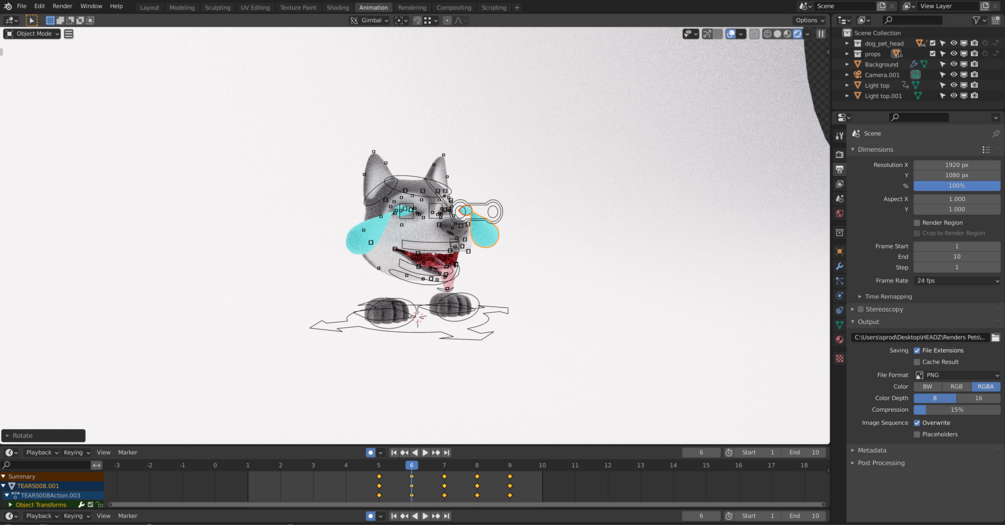Expand the props collection
The height and width of the screenshot is (525, 1005).
tap(847, 54)
